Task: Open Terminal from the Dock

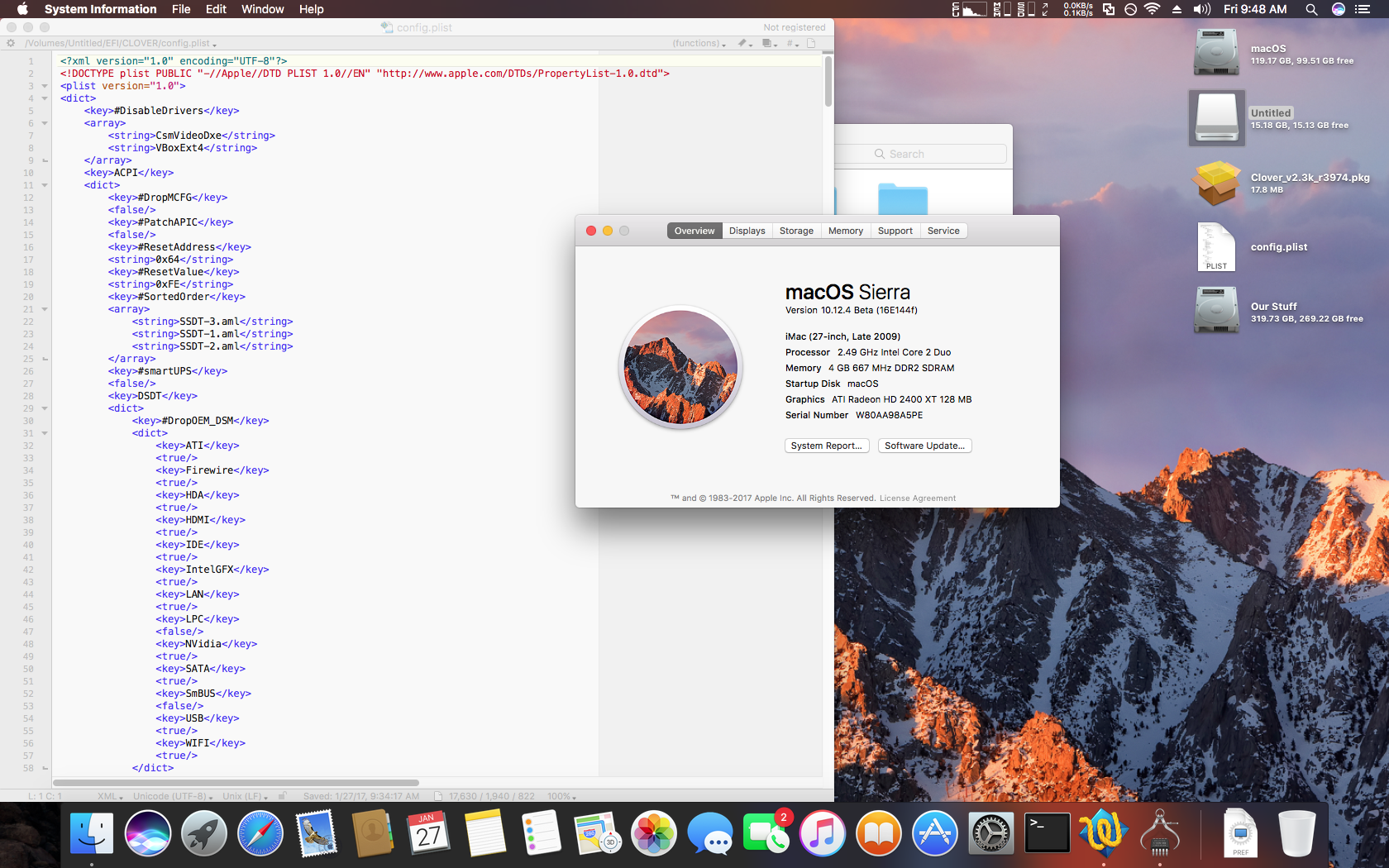Action: tap(1048, 833)
